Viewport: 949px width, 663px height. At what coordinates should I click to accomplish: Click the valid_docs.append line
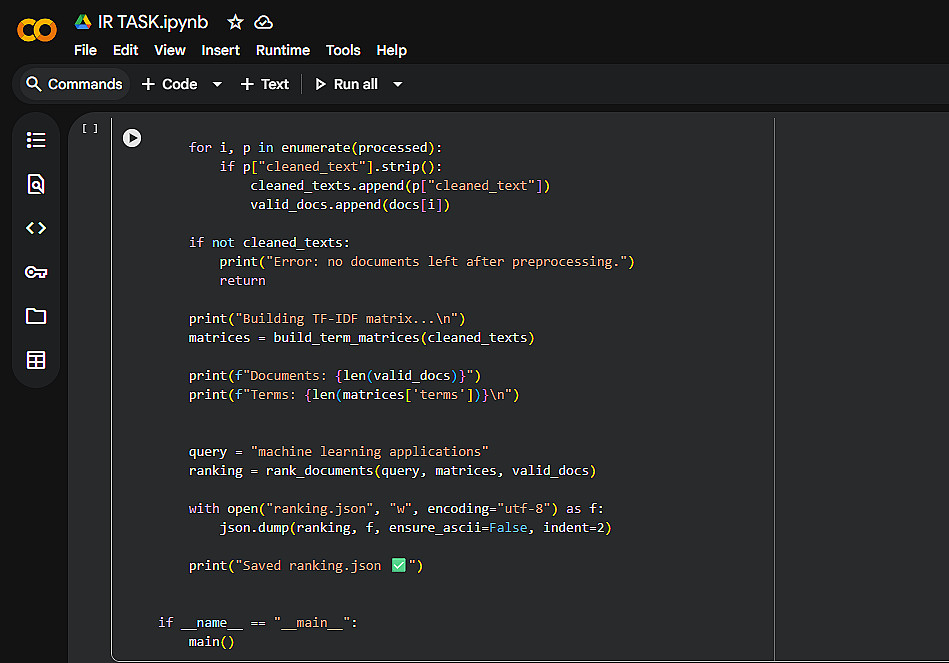point(350,205)
